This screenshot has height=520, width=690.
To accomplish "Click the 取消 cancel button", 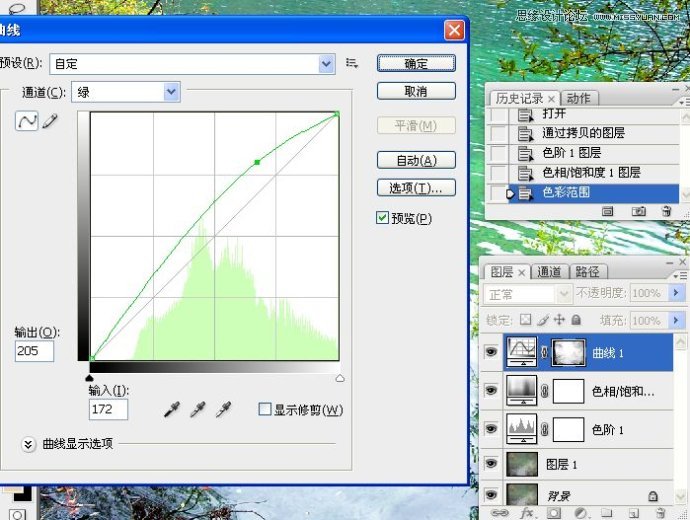I will (x=416, y=91).
